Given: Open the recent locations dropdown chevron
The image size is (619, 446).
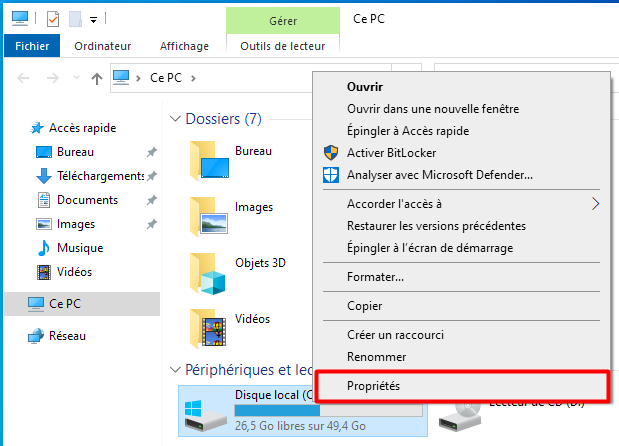Looking at the screenshot, I should (77, 78).
